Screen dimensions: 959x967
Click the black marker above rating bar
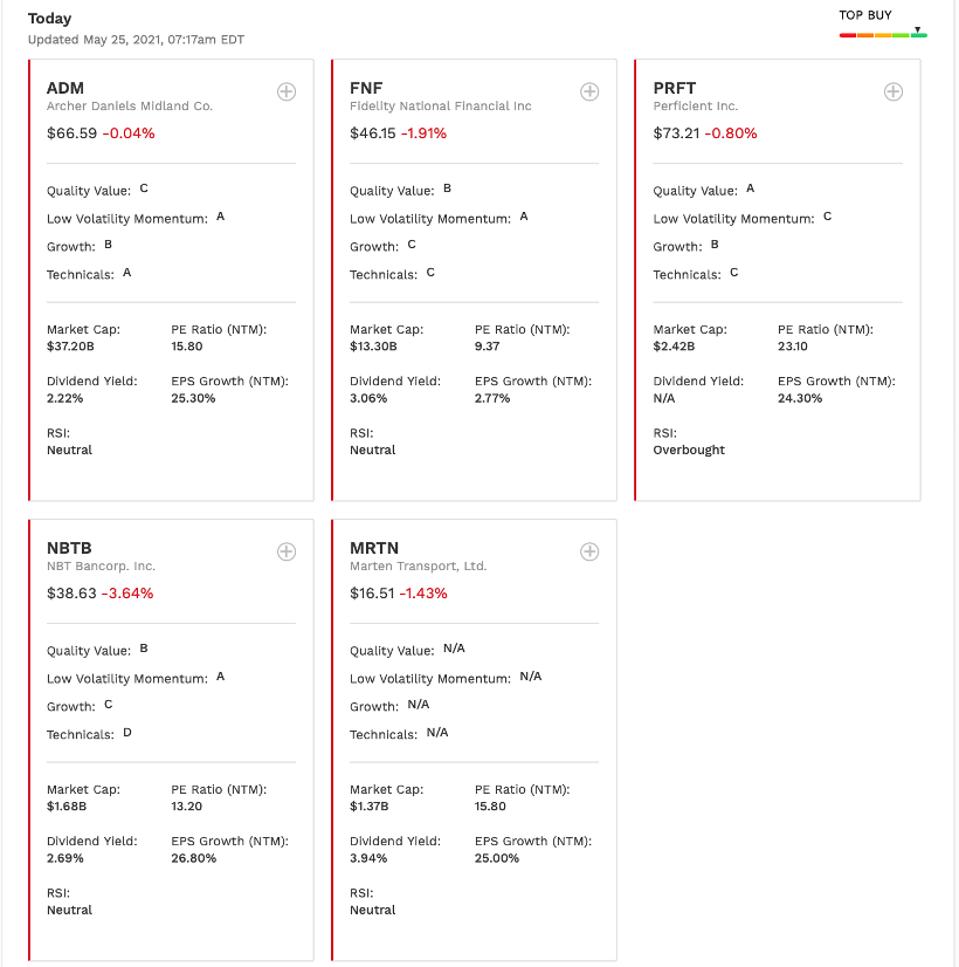(917, 29)
